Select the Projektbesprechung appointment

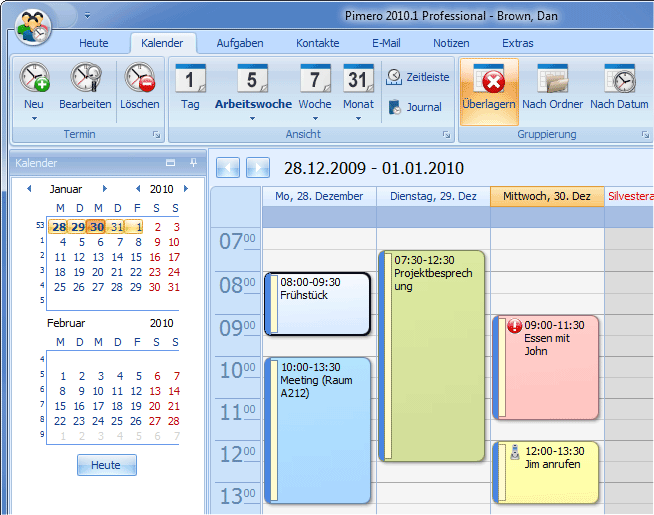432,356
